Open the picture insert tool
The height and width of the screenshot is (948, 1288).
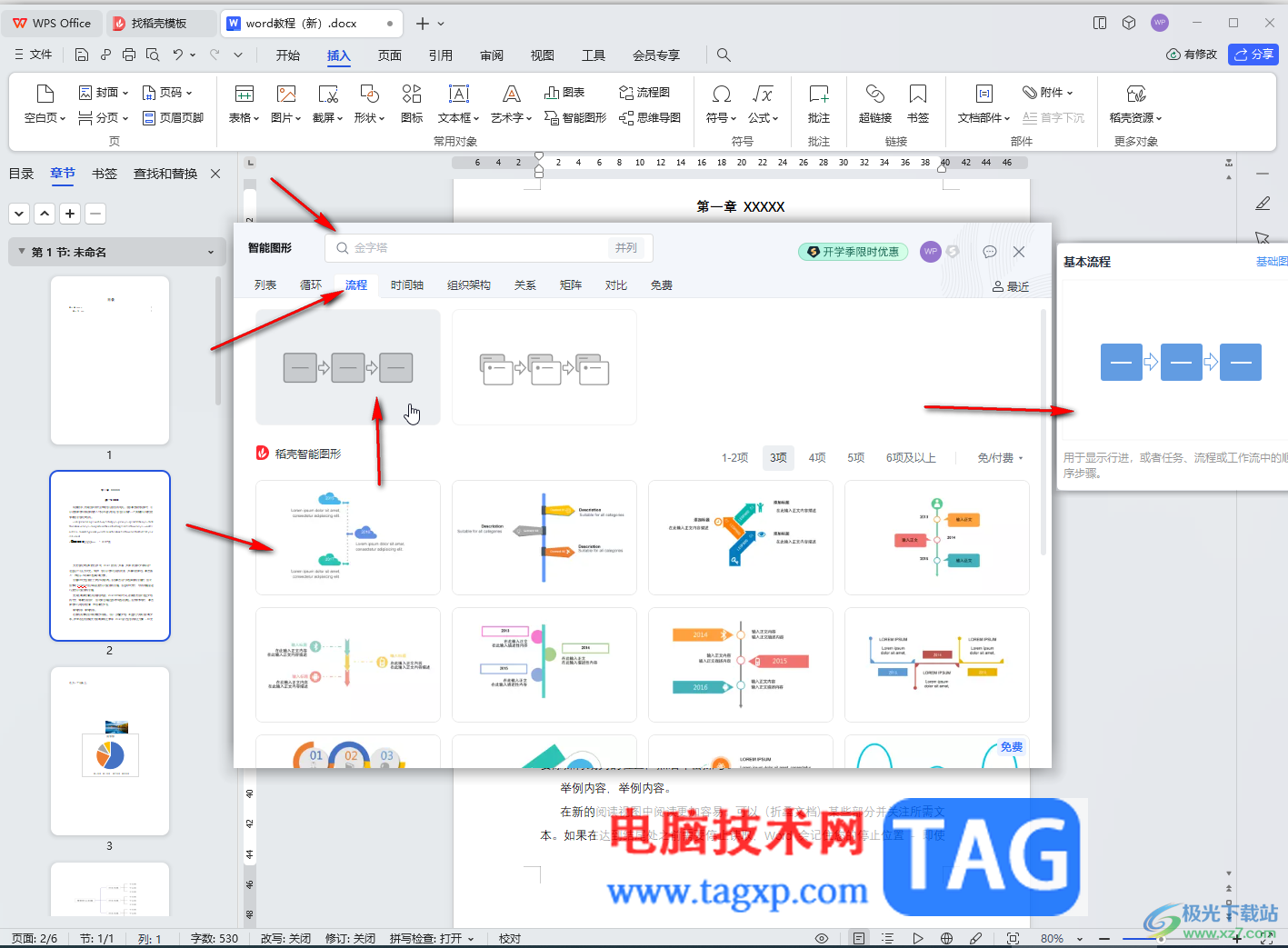coord(285,105)
